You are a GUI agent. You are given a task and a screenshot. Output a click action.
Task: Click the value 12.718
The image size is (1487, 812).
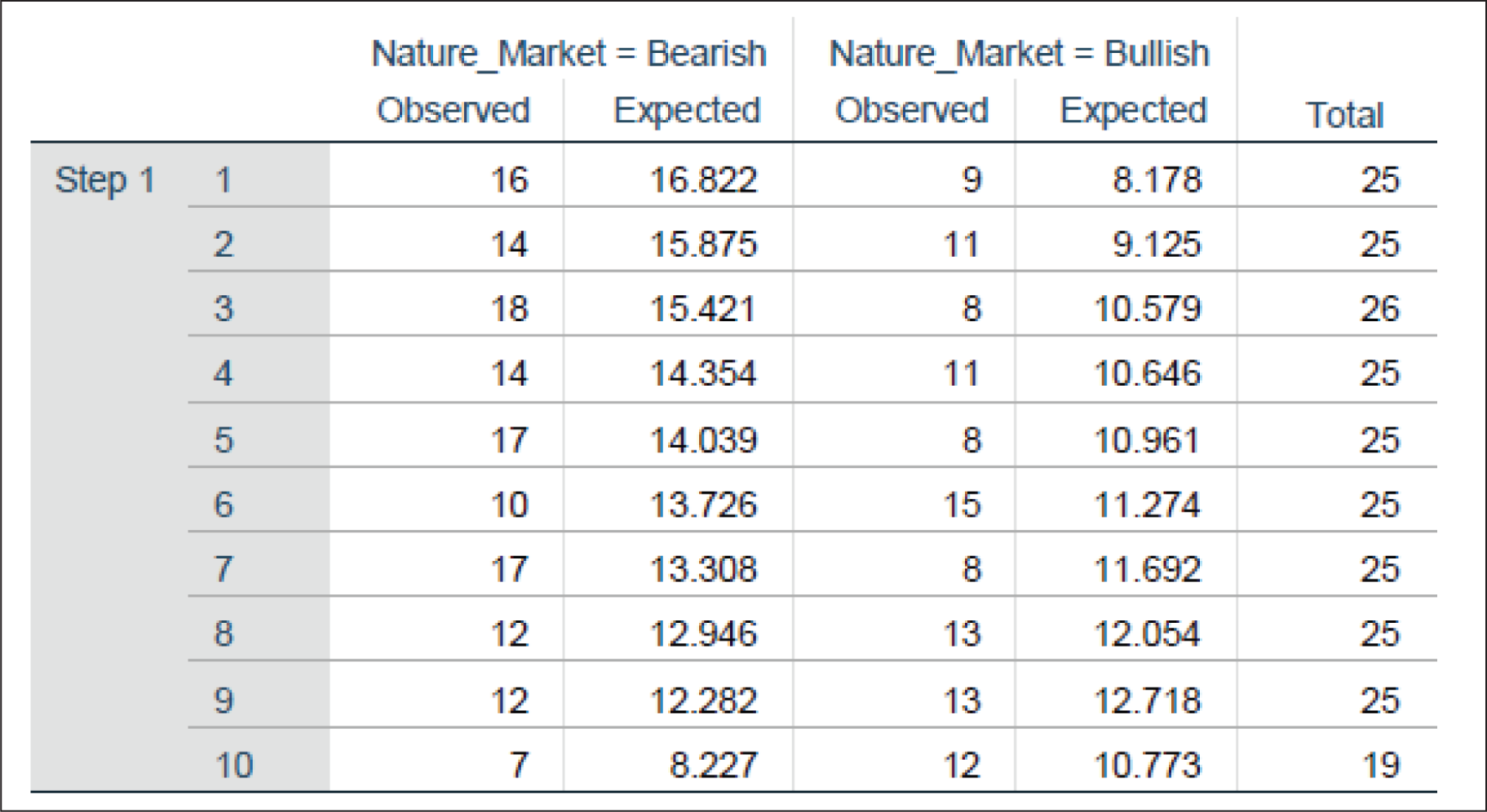1147,700
